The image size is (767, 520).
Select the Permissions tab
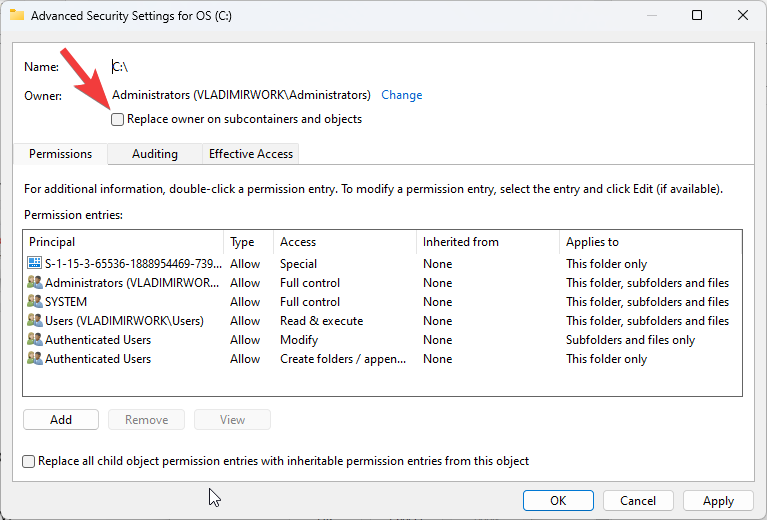(60, 154)
